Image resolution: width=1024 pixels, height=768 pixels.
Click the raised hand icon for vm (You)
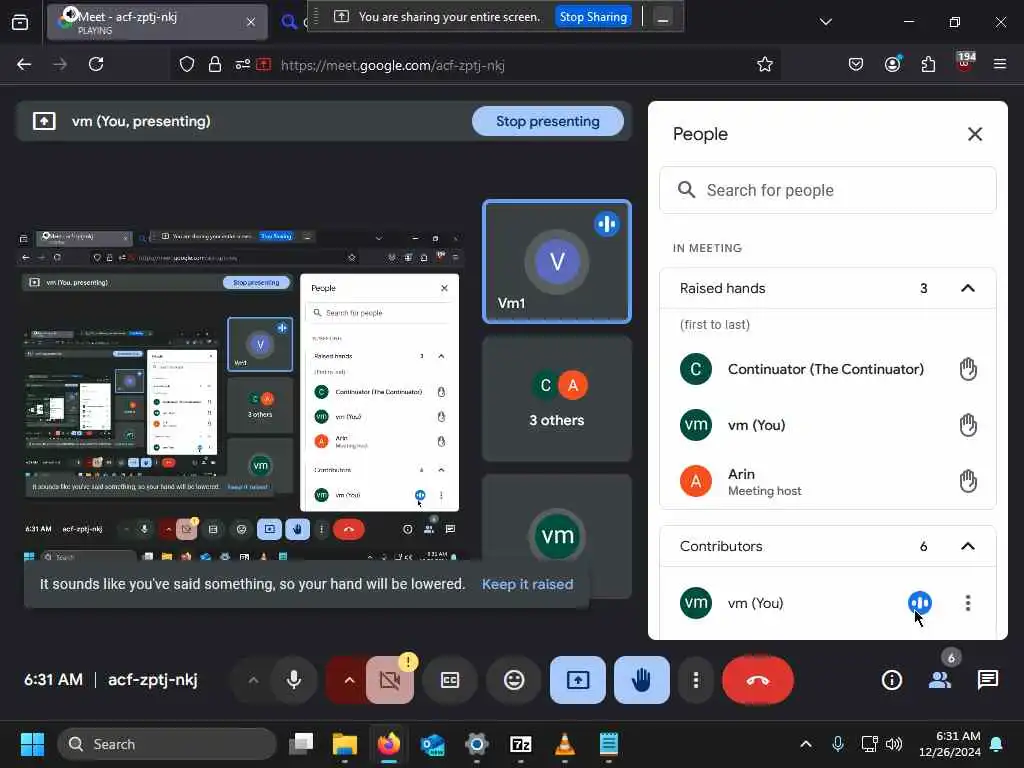[x=968, y=425]
